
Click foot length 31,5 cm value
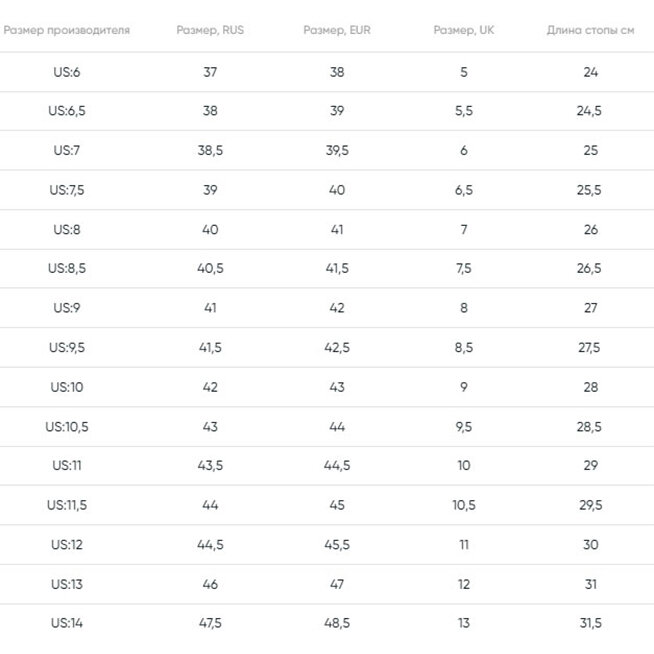[590, 624]
